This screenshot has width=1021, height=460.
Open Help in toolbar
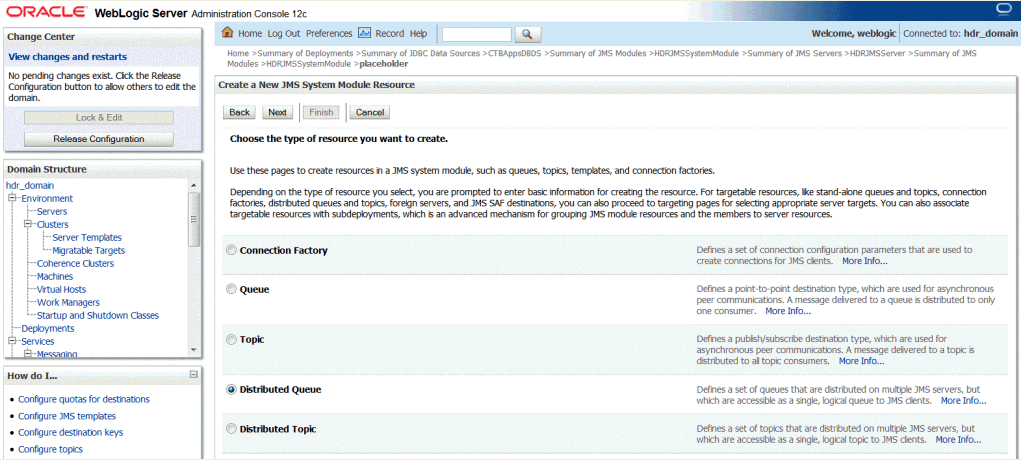click(x=418, y=33)
